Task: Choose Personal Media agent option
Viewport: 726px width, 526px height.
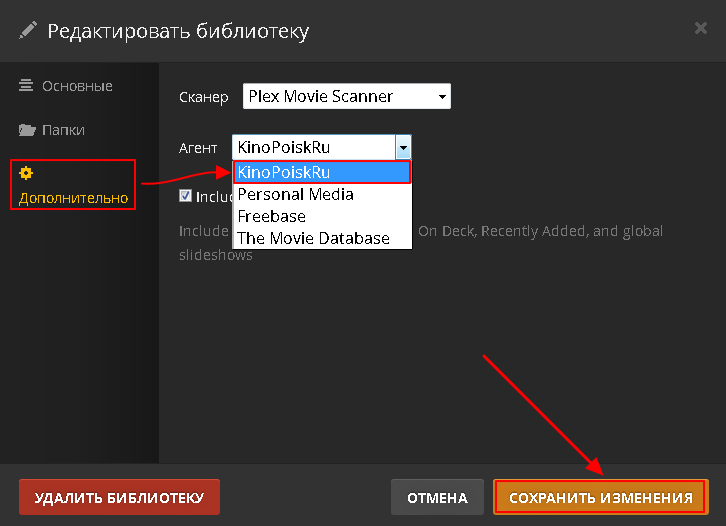Action: point(322,194)
